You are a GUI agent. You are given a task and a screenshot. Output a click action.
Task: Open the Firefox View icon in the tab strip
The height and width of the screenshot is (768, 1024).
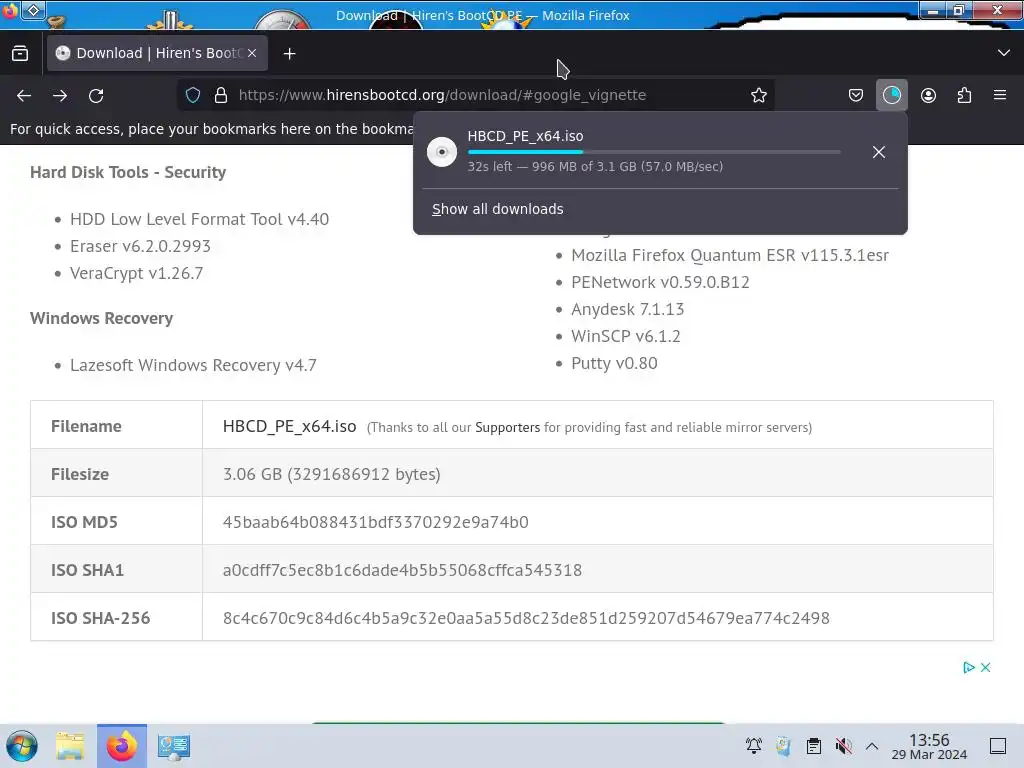(20, 54)
